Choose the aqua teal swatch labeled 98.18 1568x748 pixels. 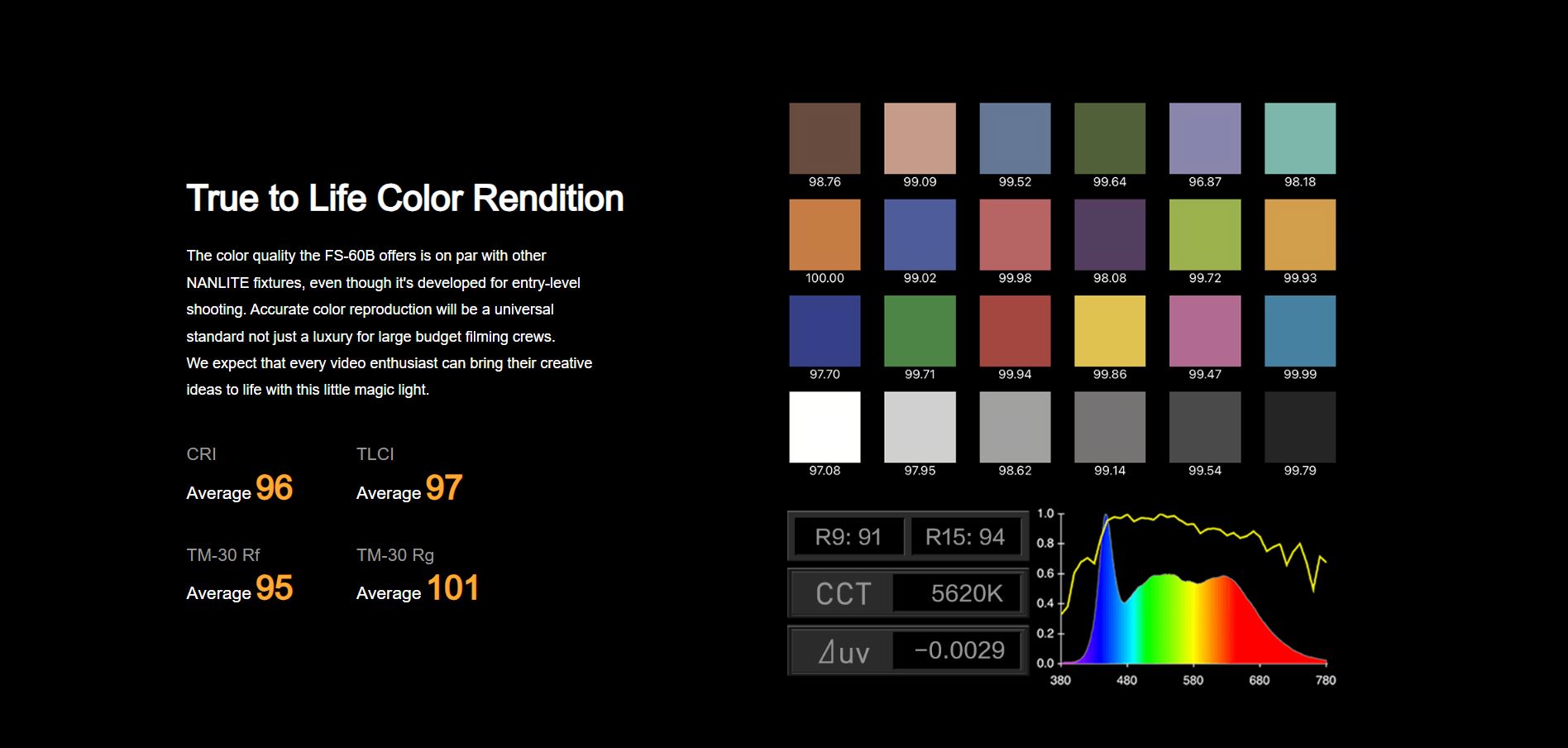pyautogui.click(x=1300, y=138)
